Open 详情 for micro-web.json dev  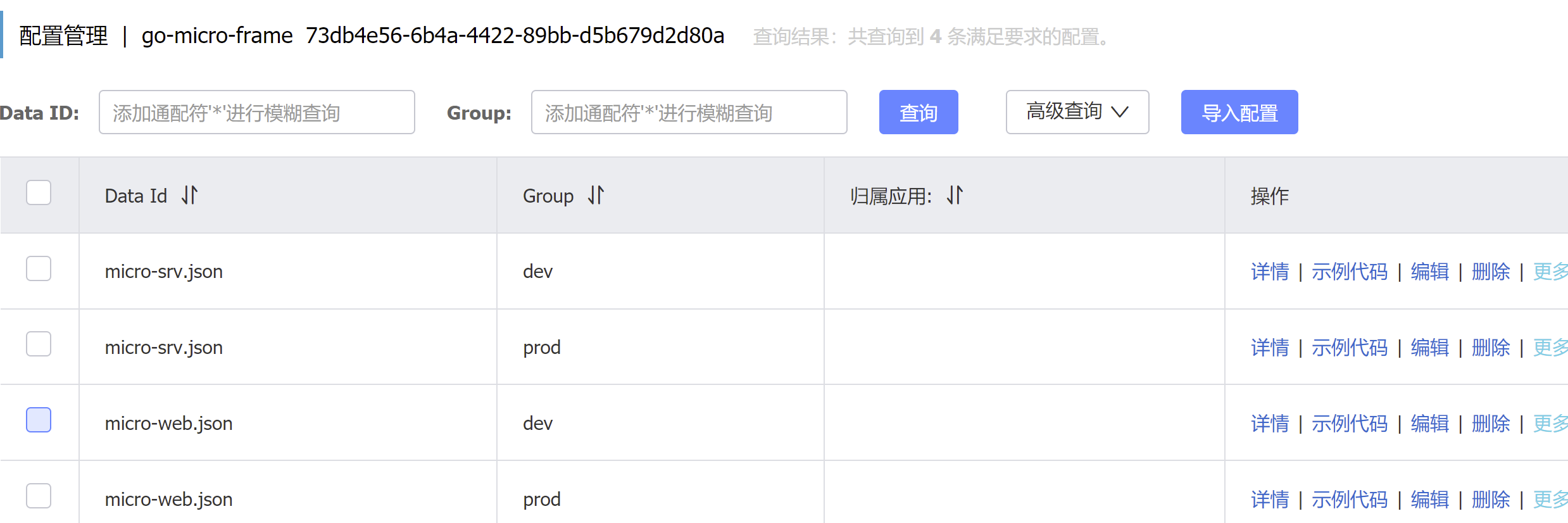pos(1270,424)
